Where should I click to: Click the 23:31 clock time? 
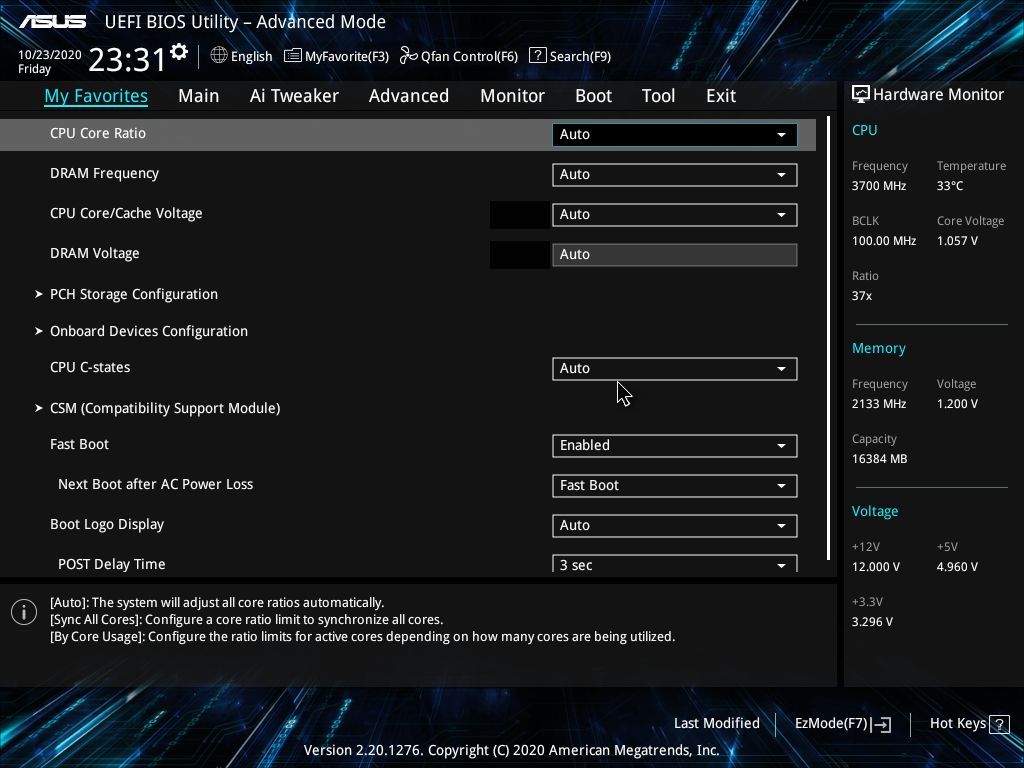coord(127,59)
